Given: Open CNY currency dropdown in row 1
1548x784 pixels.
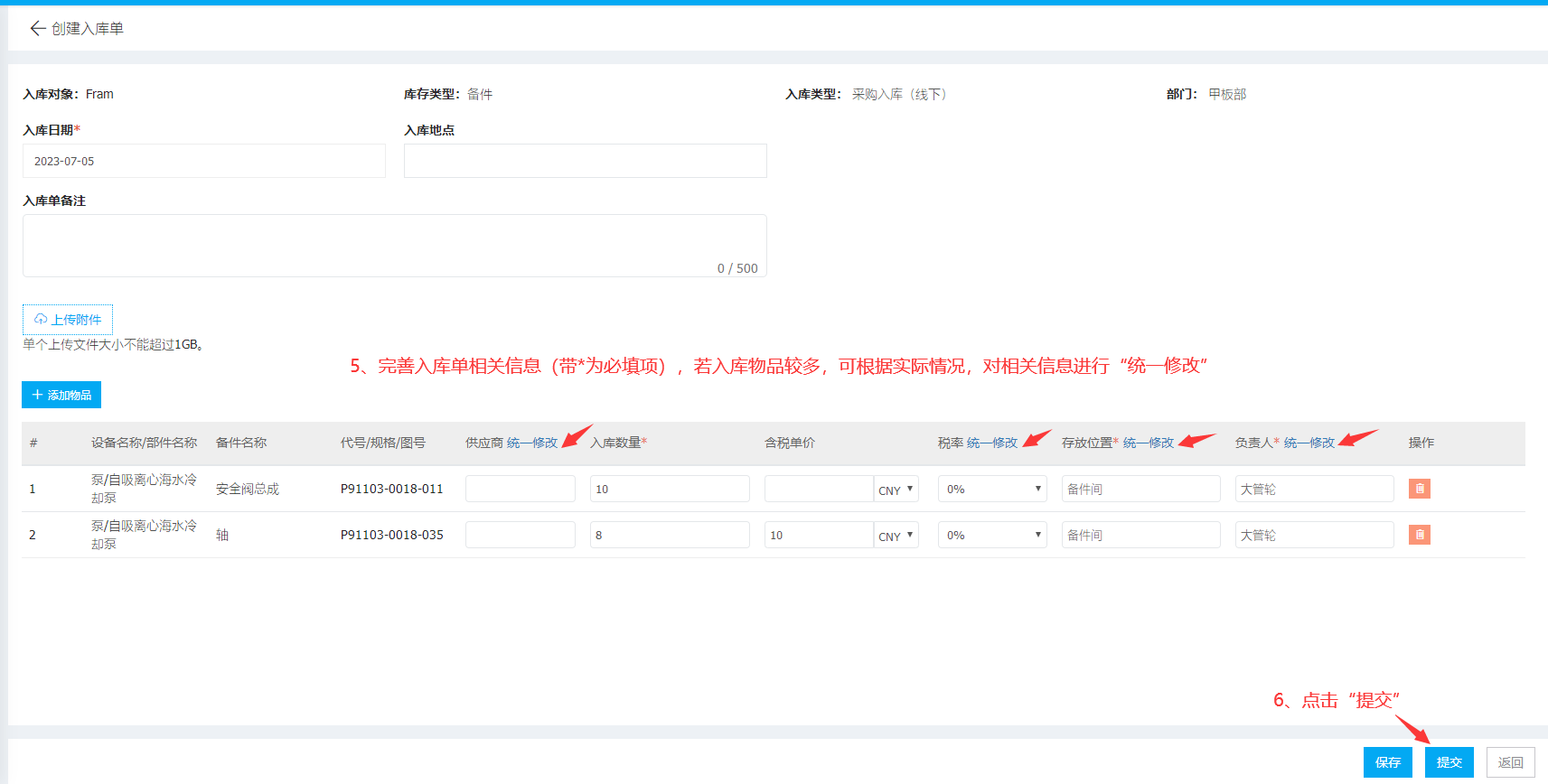Looking at the screenshot, I should click(896, 489).
